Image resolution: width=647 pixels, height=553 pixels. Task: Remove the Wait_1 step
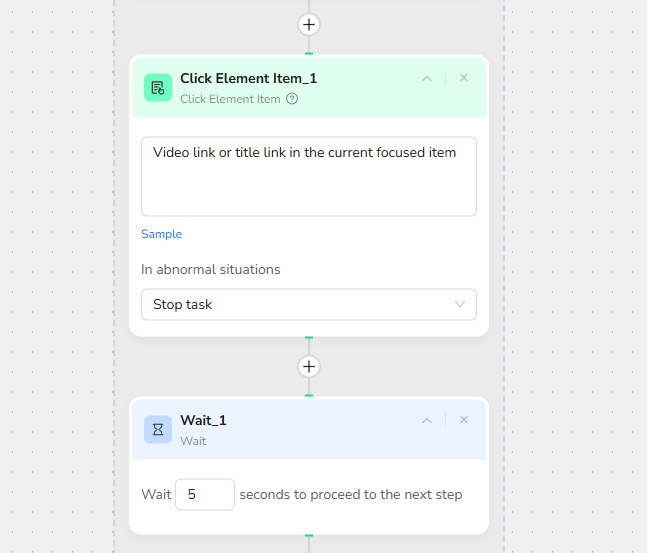(x=464, y=420)
